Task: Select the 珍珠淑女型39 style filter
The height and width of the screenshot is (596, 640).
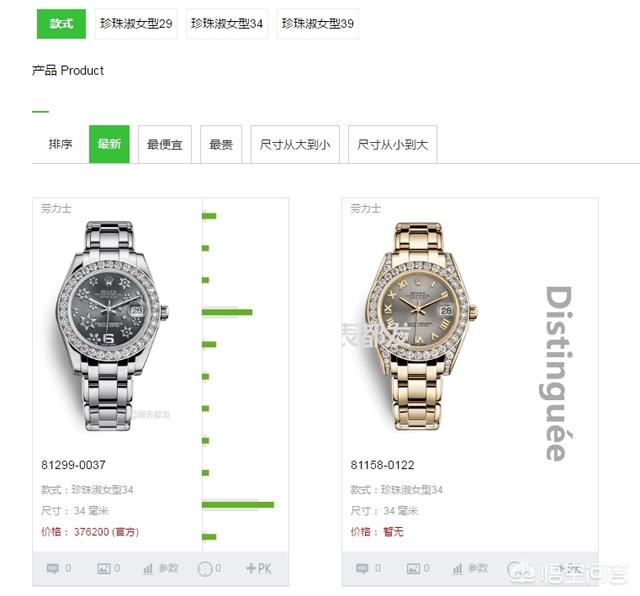Action: click(317, 24)
